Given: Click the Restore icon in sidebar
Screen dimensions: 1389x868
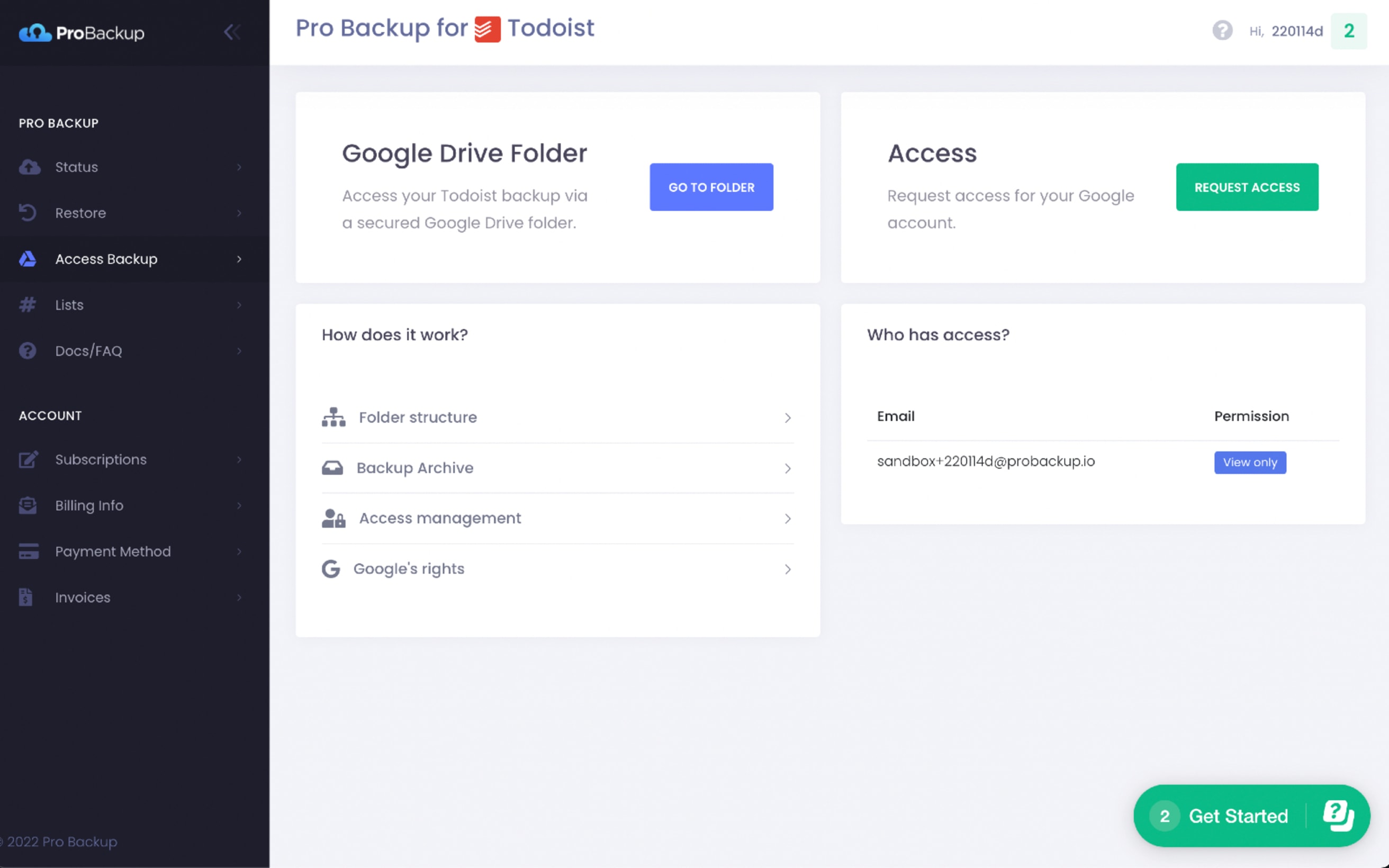Looking at the screenshot, I should click(29, 213).
